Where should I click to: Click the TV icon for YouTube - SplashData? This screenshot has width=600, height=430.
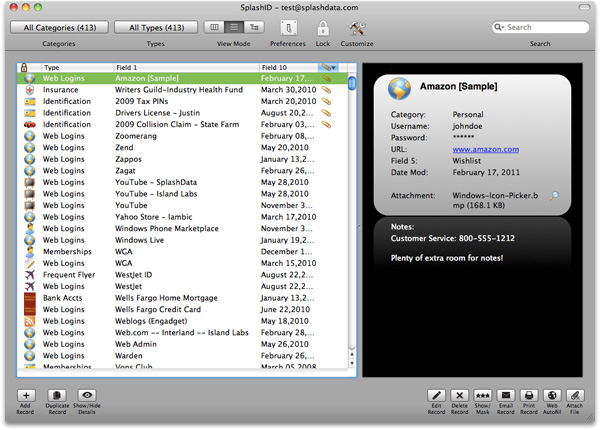pyautogui.click(x=29, y=182)
